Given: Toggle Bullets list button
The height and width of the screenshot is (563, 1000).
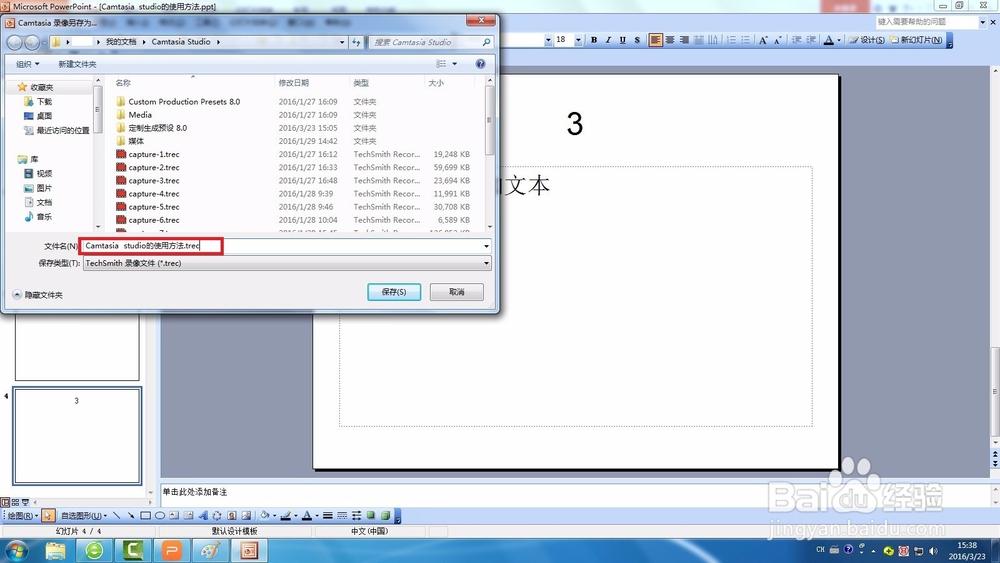Looking at the screenshot, I should tap(746, 40).
